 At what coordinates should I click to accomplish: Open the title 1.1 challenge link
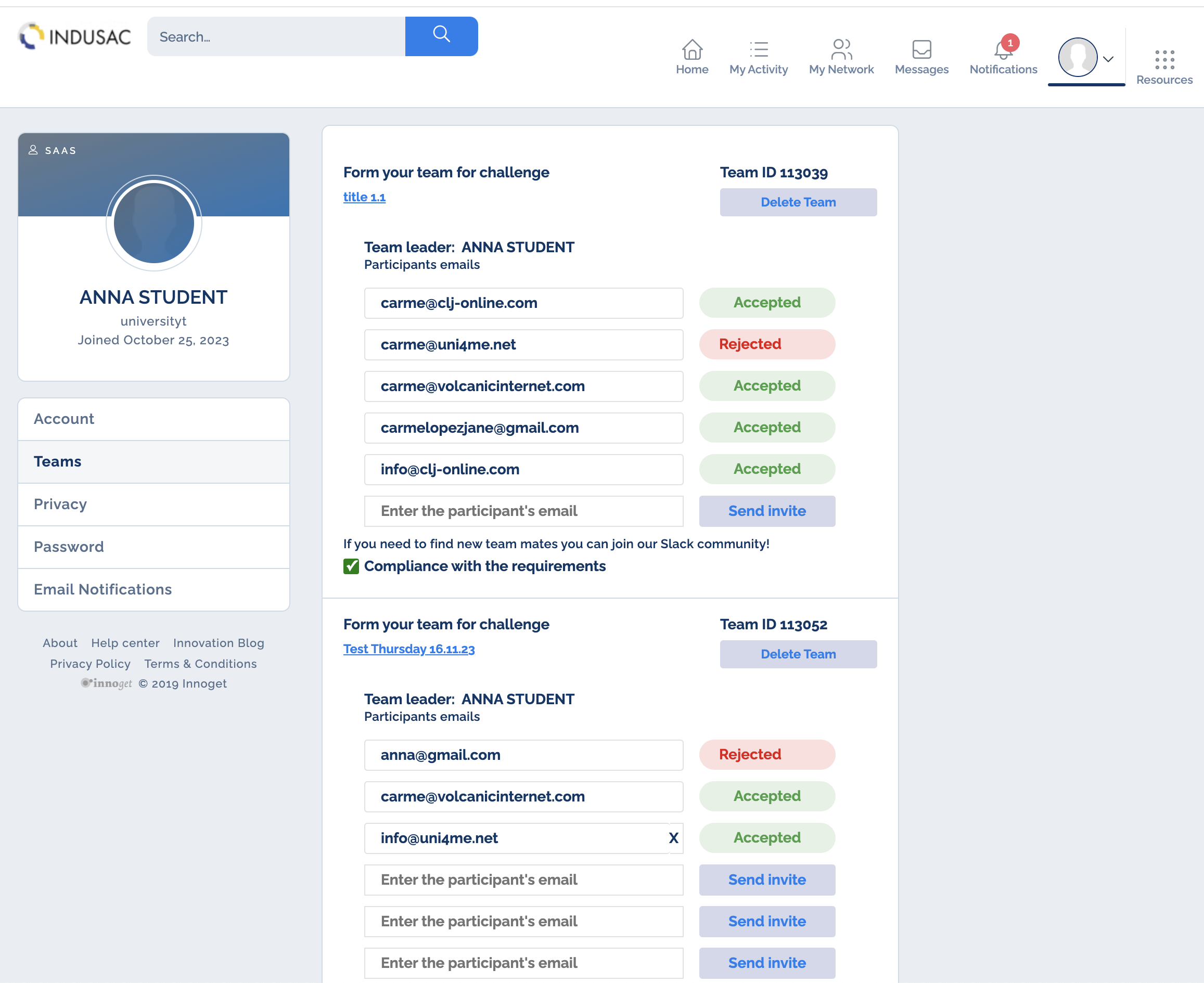coord(364,197)
